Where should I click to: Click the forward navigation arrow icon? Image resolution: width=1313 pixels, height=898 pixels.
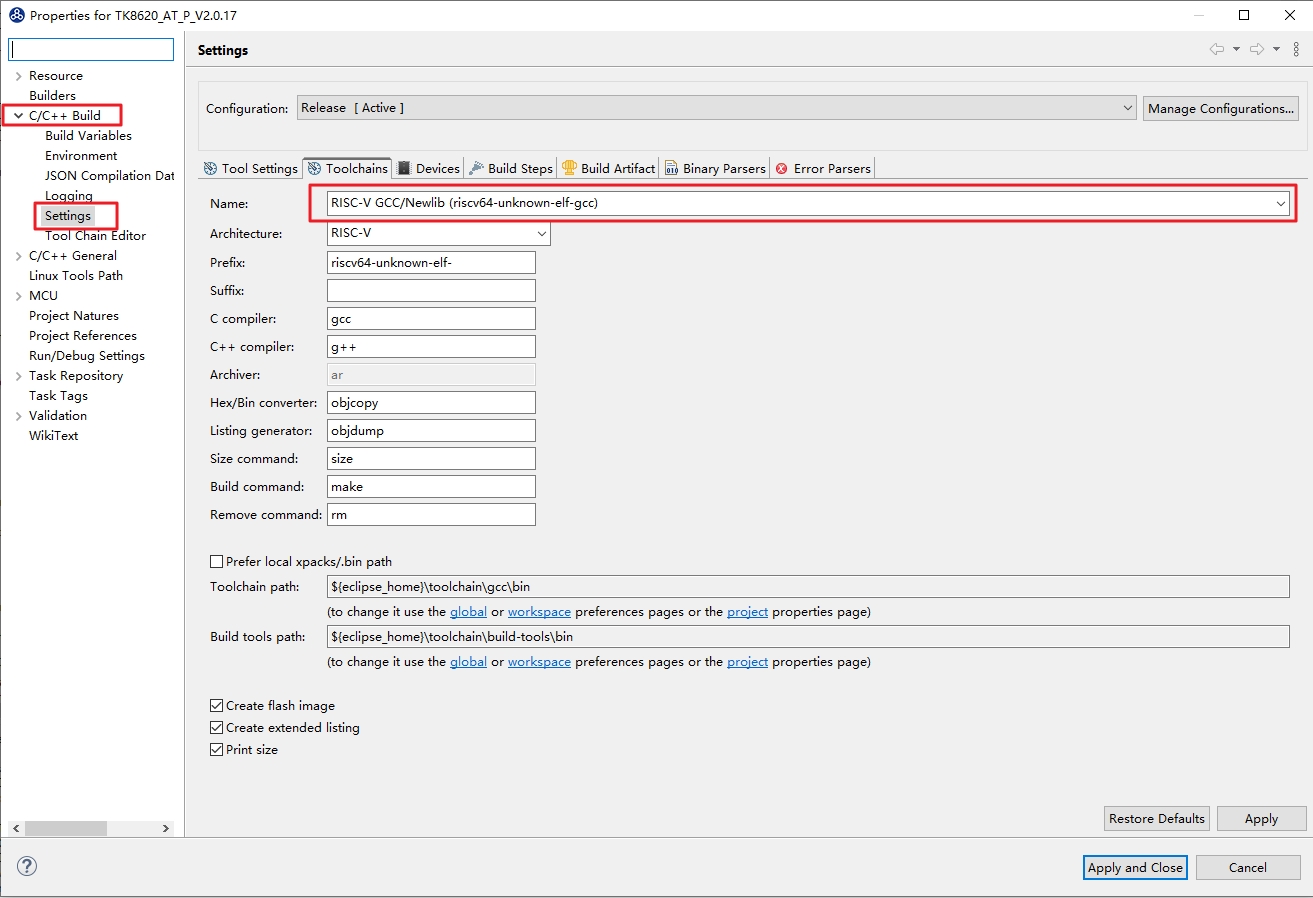click(1257, 49)
